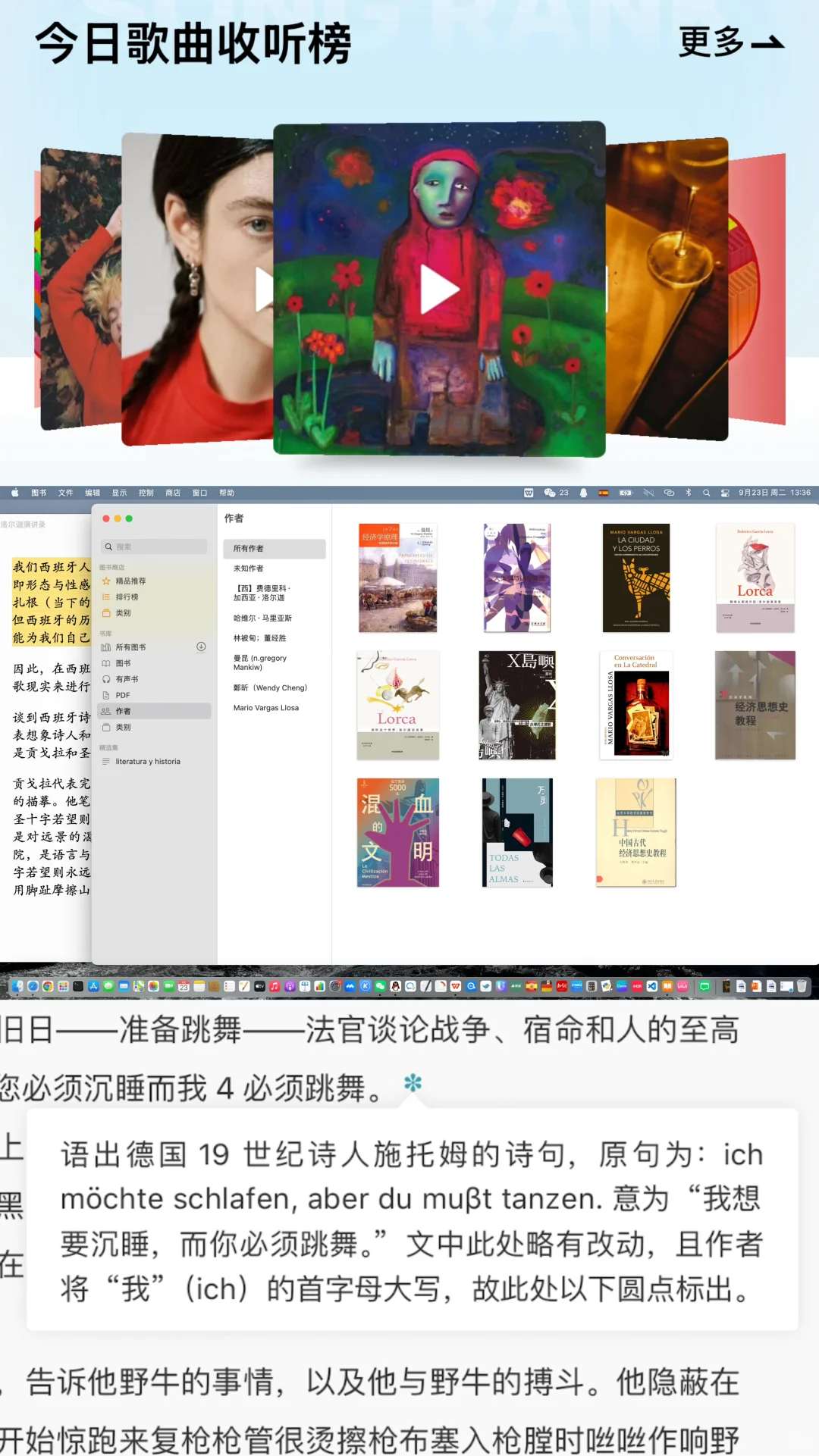Play the center painting album card
This screenshot has height=1456, width=819.
click(440, 289)
